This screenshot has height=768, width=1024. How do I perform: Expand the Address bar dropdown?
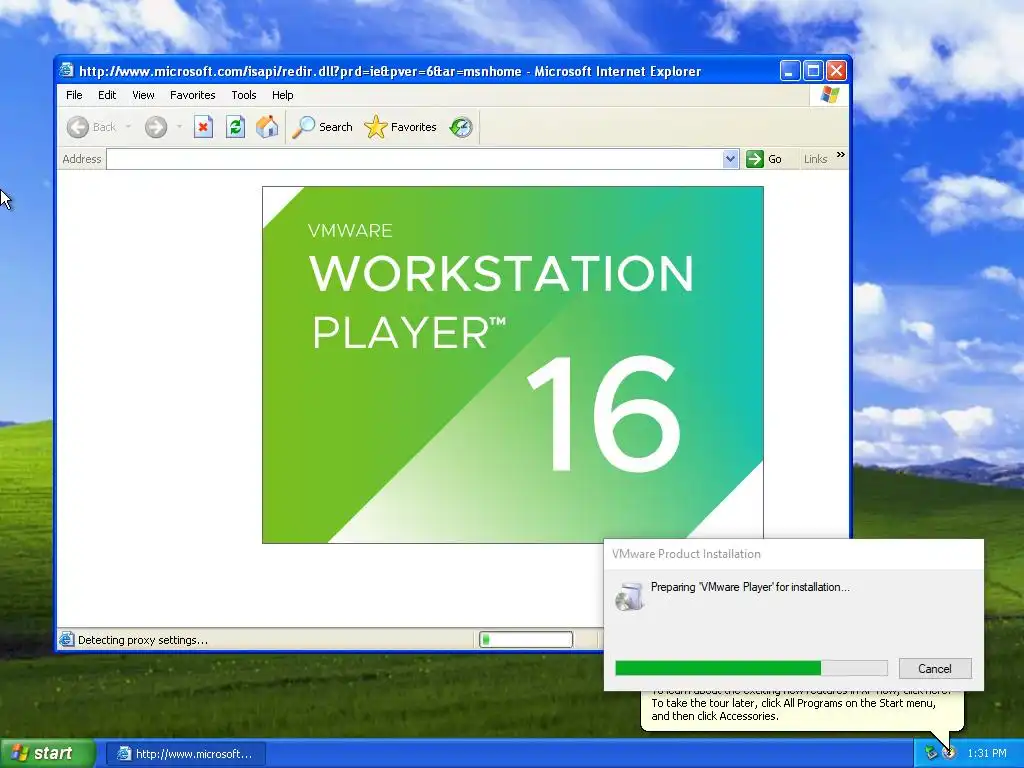pyautogui.click(x=731, y=159)
